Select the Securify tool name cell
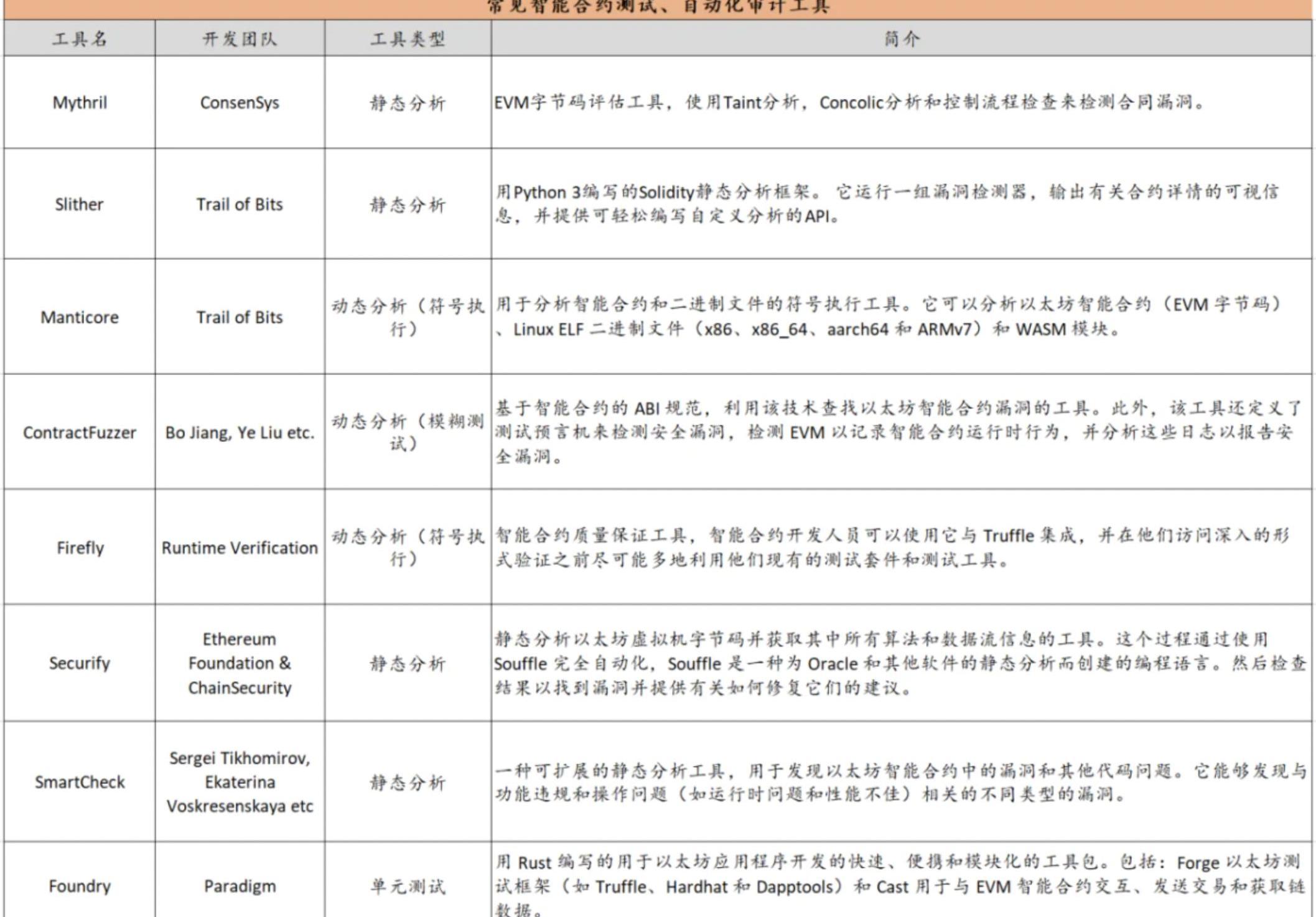Image resolution: width=1316 pixels, height=917 pixels. pos(80,663)
